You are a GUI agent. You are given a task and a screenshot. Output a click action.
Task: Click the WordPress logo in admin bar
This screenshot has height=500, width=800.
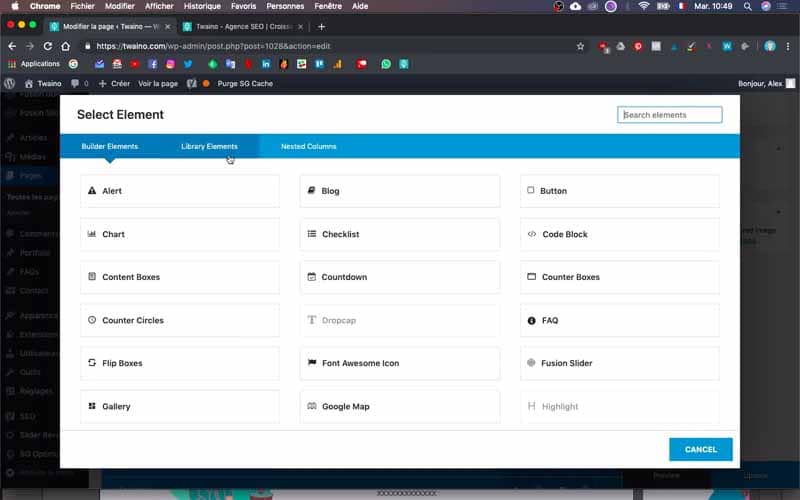click(10, 83)
